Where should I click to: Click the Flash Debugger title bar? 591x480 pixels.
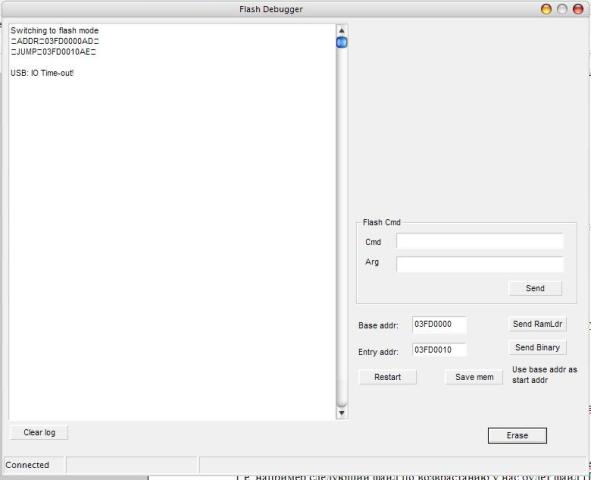pos(271,9)
